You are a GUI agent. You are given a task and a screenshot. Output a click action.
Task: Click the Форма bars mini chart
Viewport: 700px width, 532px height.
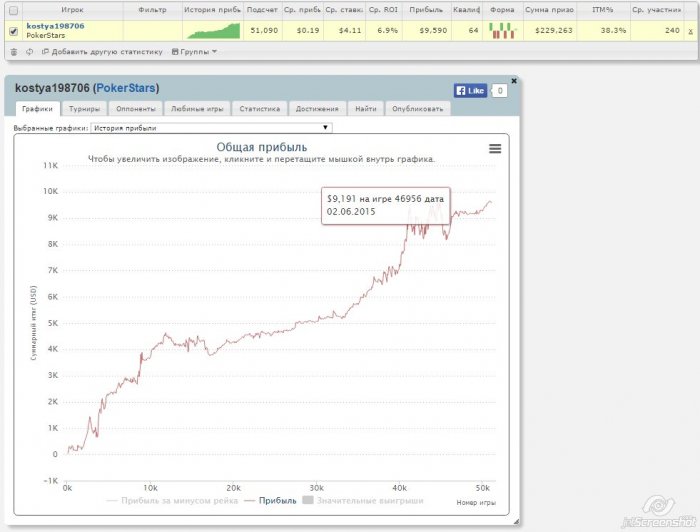click(503, 31)
